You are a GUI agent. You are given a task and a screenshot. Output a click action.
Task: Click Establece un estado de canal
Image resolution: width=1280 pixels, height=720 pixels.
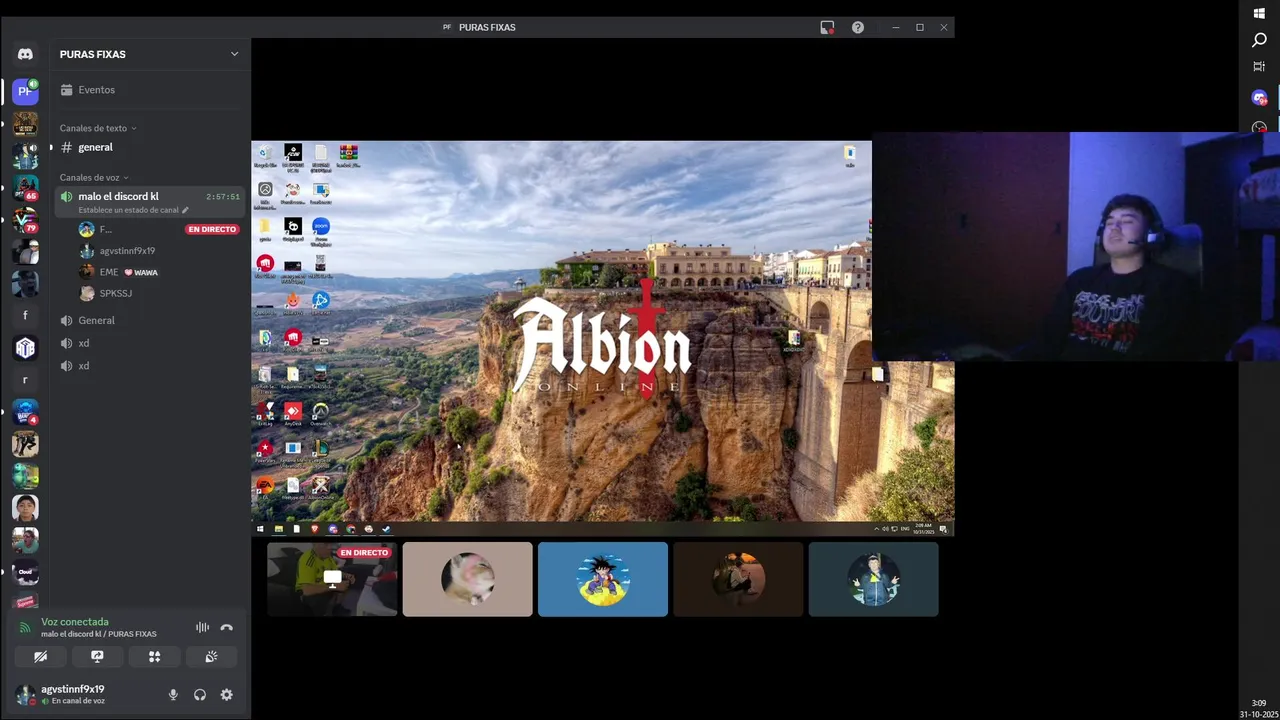(128, 210)
